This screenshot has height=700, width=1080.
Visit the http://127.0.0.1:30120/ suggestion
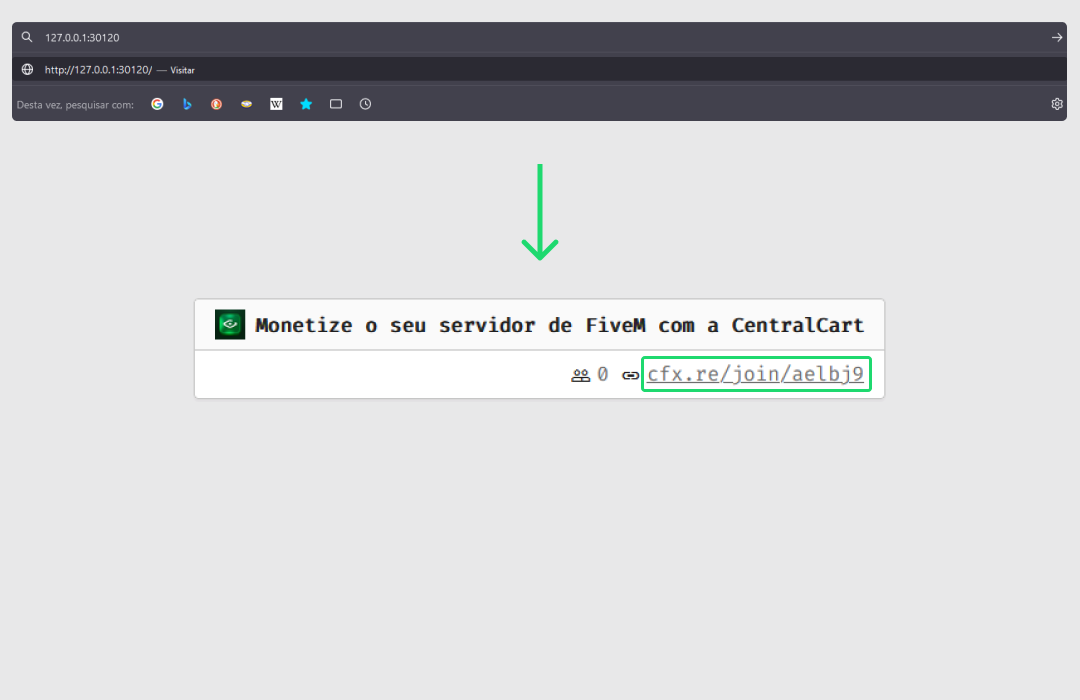[x=539, y=70]
